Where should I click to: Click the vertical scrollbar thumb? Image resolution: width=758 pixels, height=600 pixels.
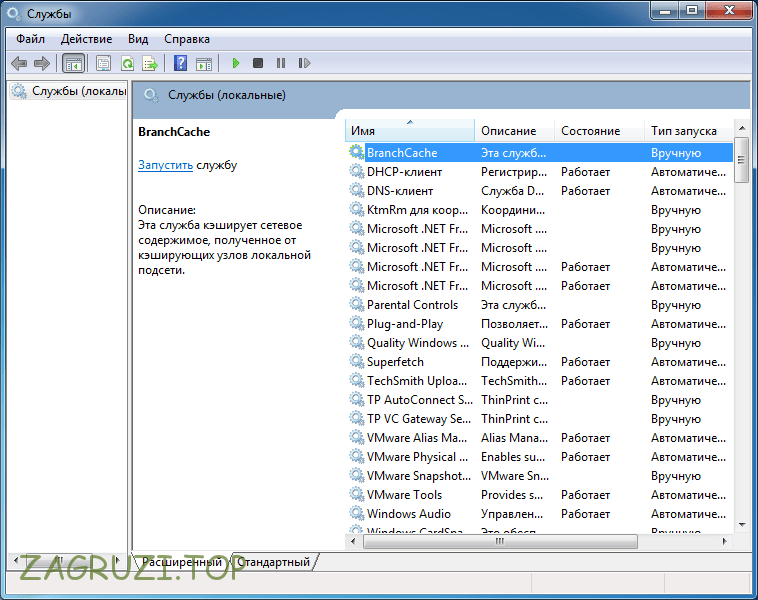tap(741, 160)
